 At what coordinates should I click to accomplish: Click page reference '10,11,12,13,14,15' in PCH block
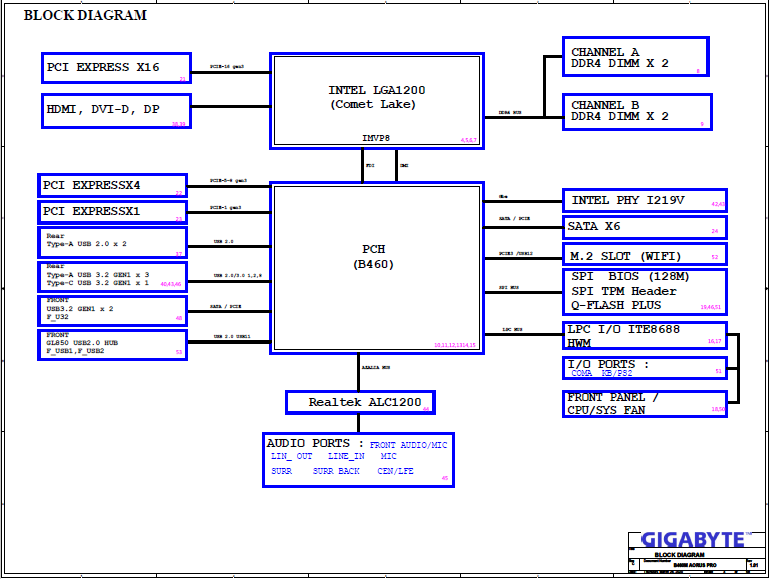click(x=455, y=345)
